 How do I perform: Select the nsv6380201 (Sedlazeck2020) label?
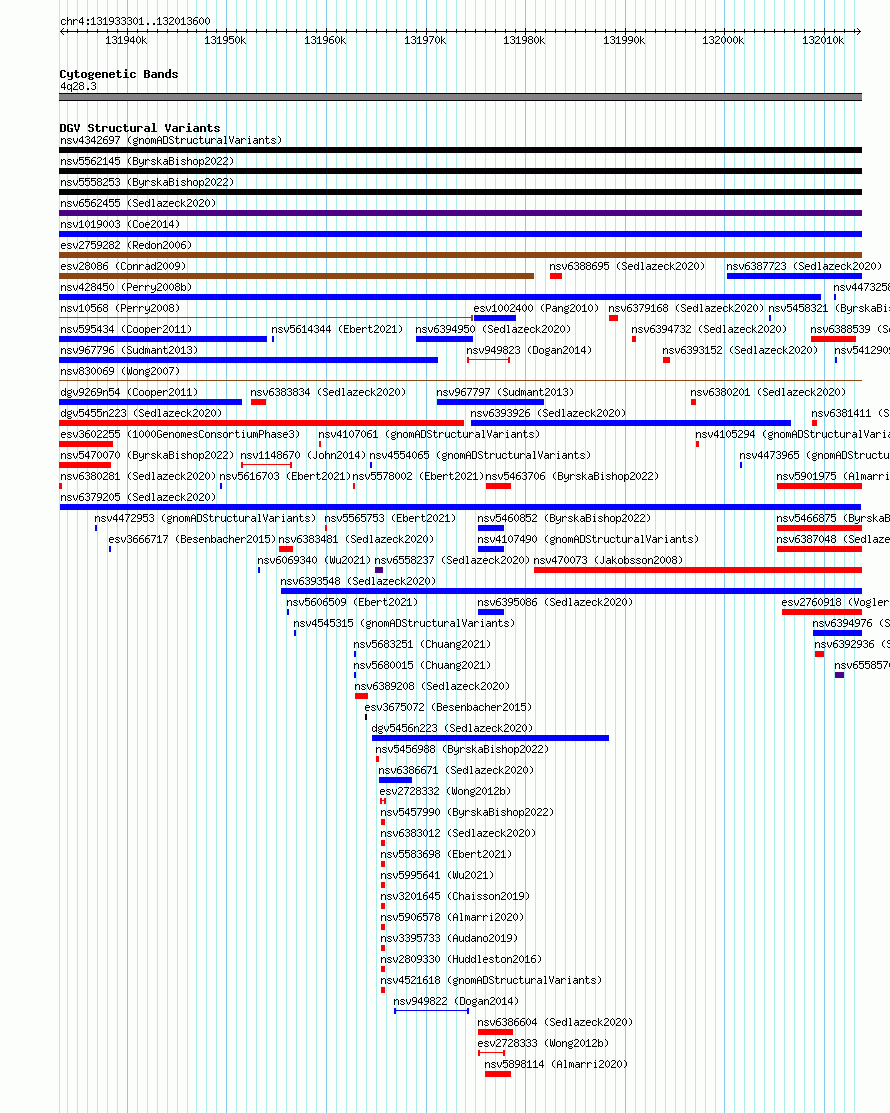pos(768,393)
